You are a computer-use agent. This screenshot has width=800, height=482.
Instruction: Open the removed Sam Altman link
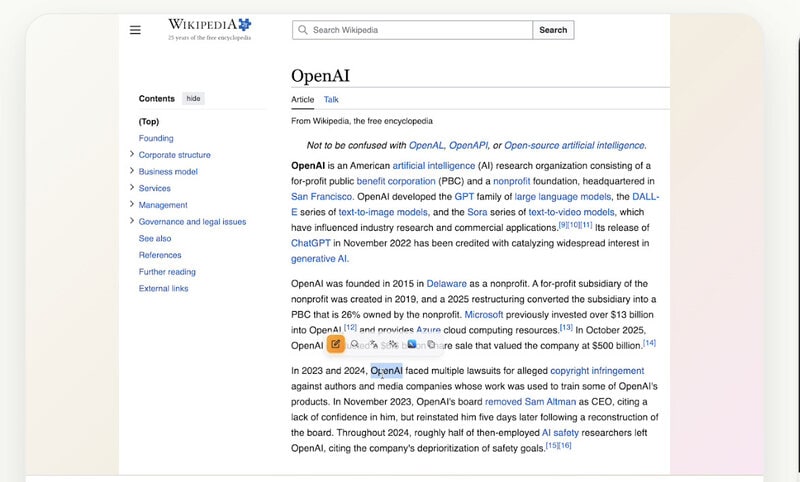[x=530, y=402]
